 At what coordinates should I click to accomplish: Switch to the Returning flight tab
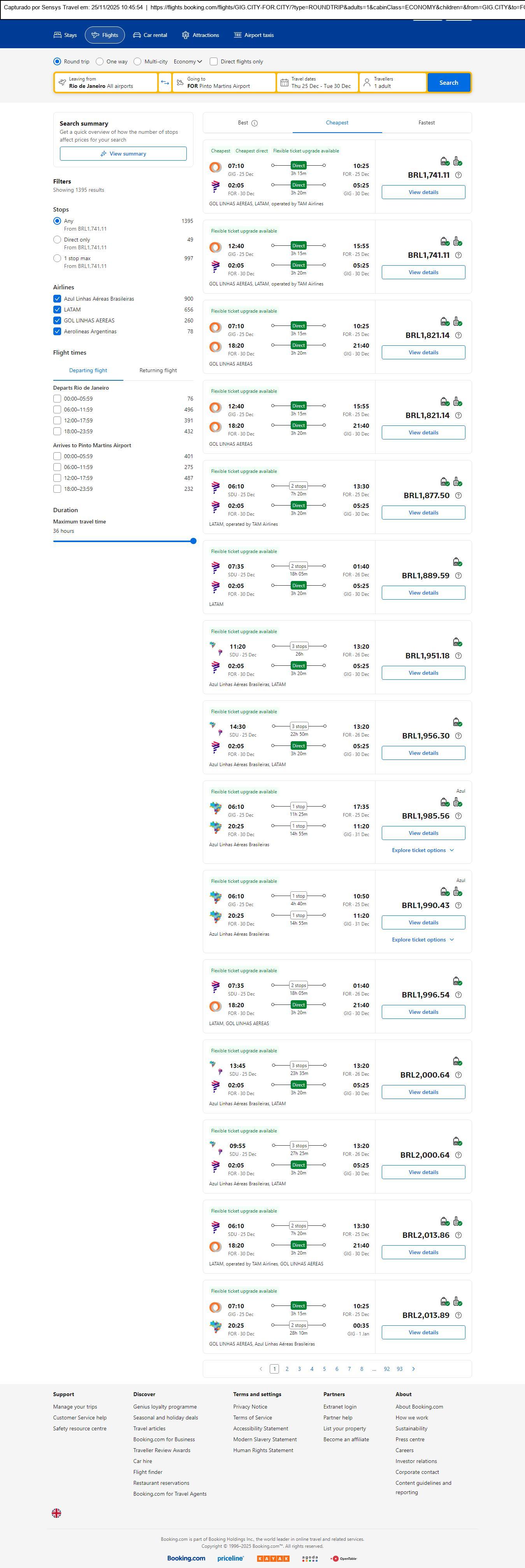158,370
